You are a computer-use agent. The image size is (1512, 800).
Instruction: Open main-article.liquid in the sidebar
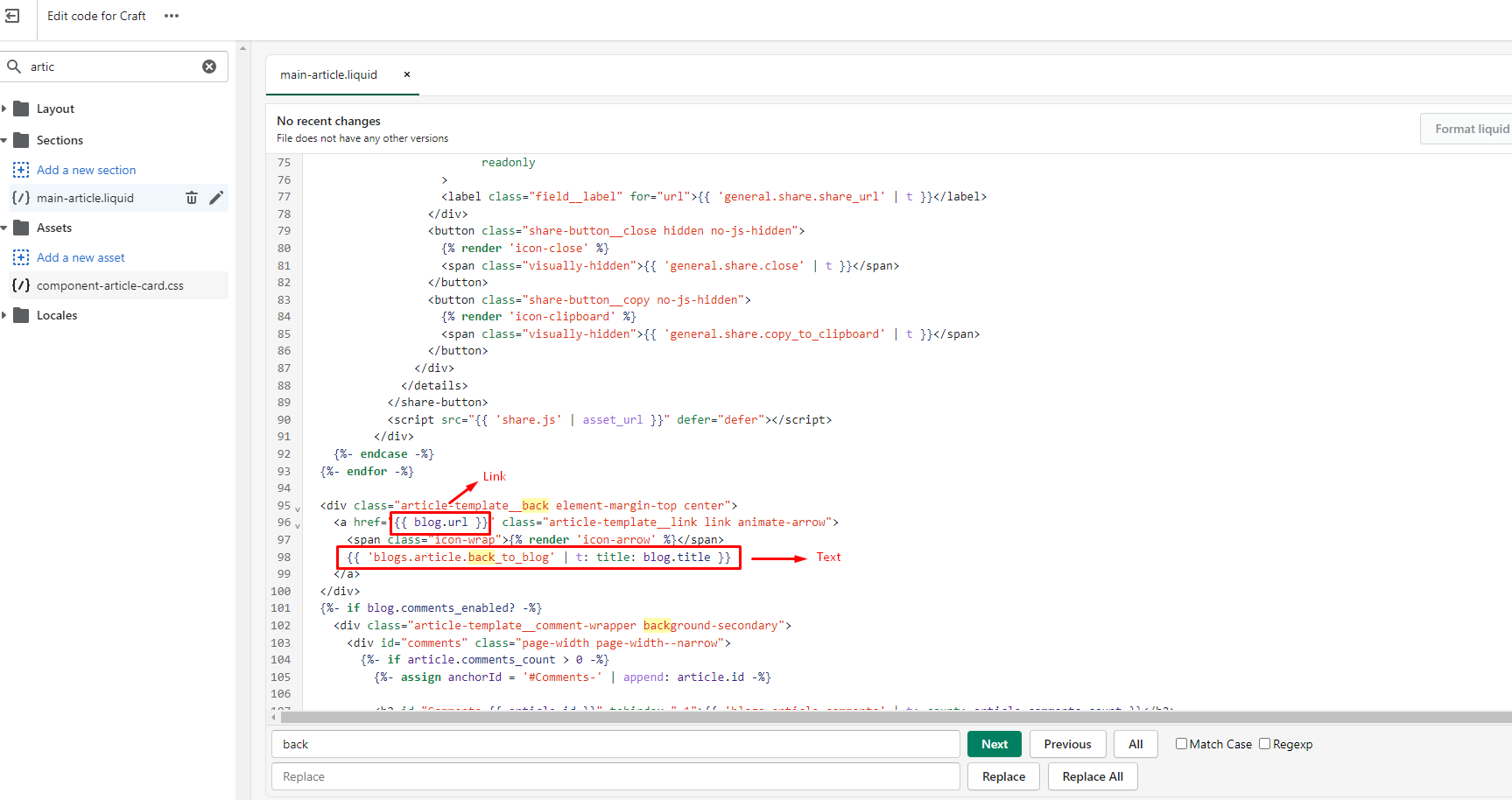click(x=85, y=198)
